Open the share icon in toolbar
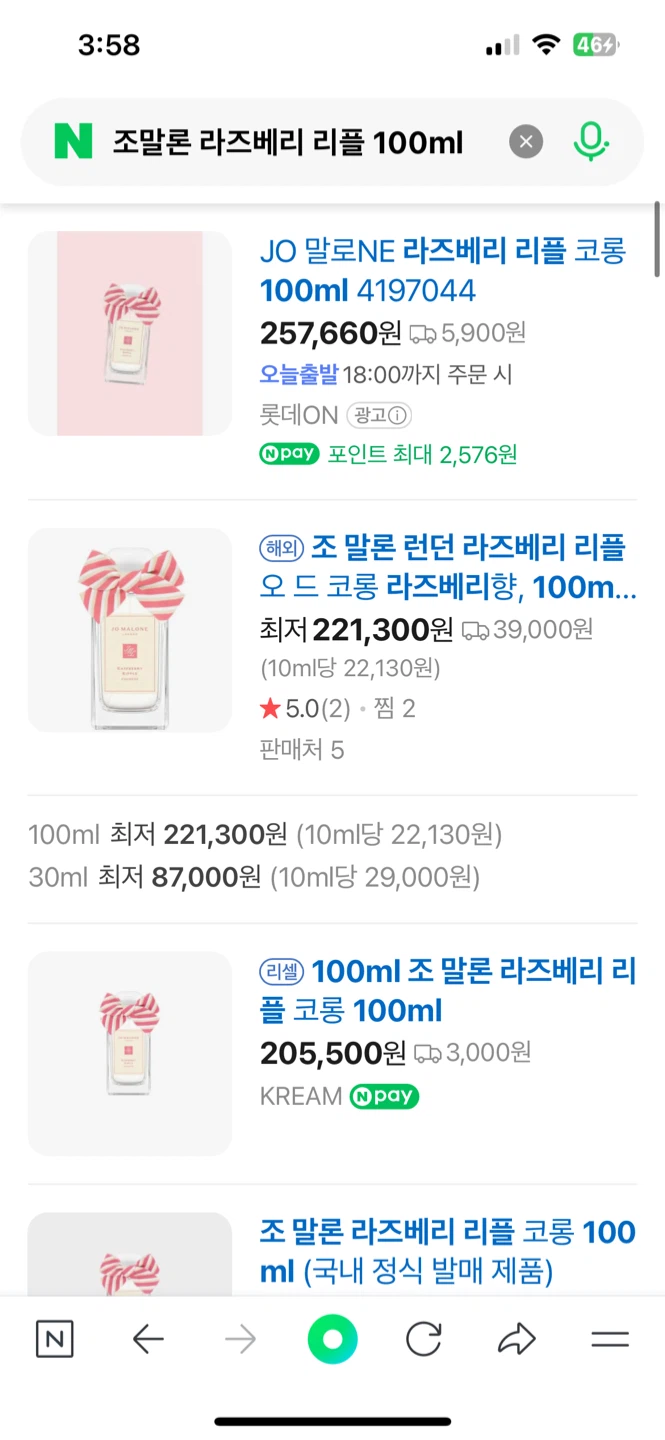Screen dimensions: 665x1440 coord(517,1338)
